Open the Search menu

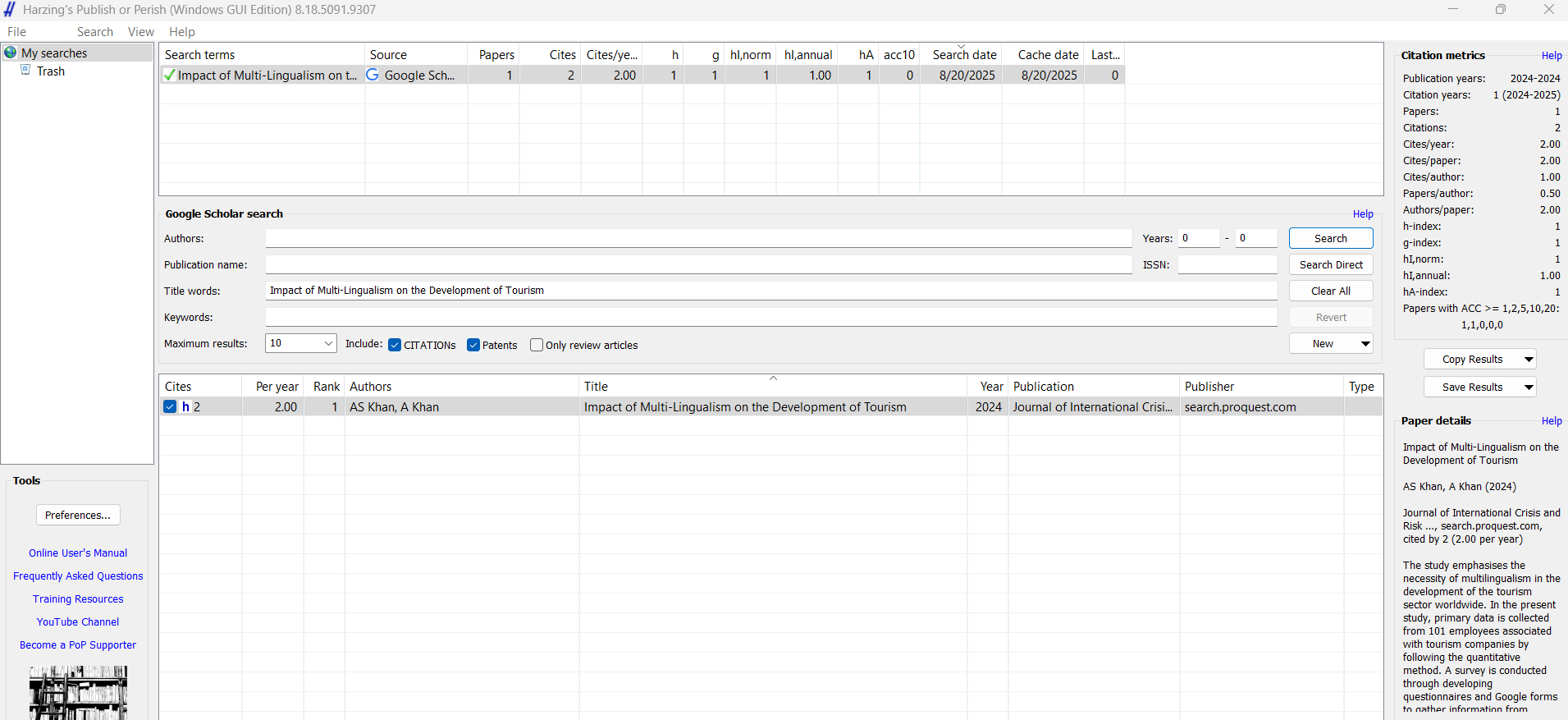[x=95, y=32]
